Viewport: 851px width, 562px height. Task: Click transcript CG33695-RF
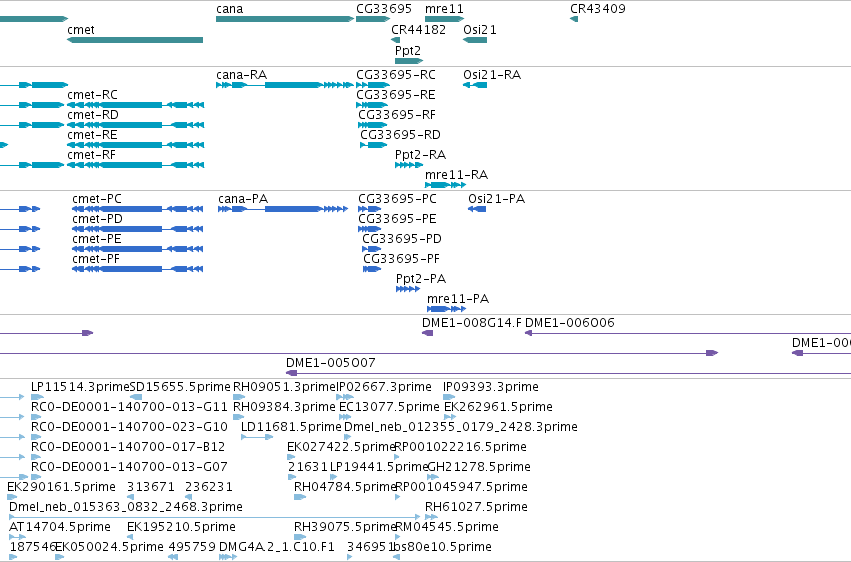click(x=372, y=125)
